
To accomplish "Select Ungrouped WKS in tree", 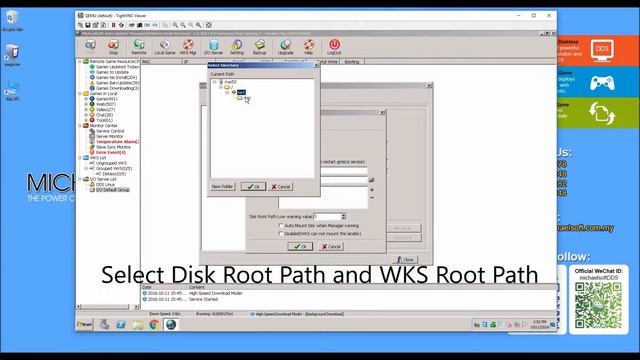I will pyautogui.click(x=111, y=163).
